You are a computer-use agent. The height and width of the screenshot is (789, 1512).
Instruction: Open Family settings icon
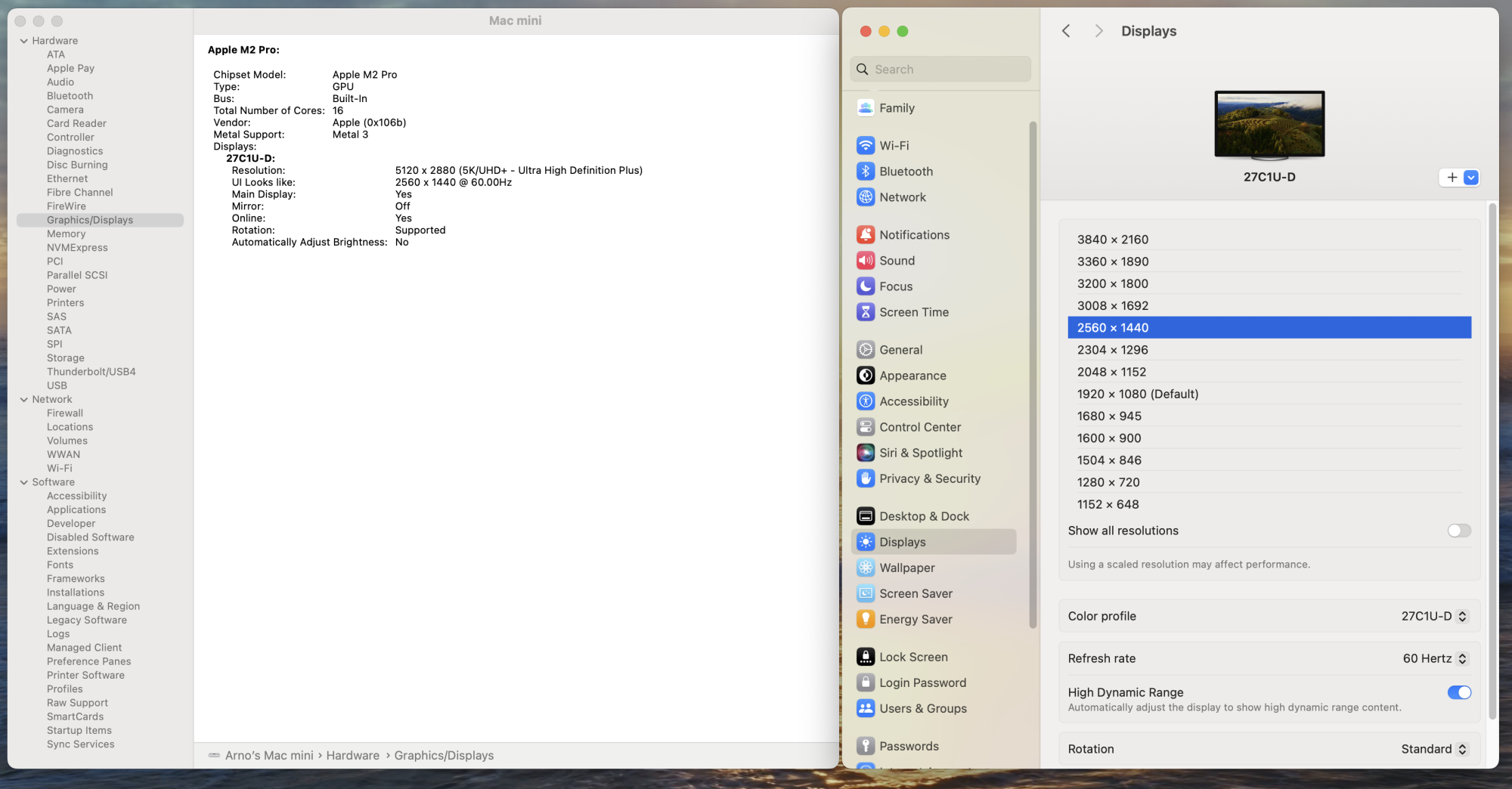tap(866, 108)
